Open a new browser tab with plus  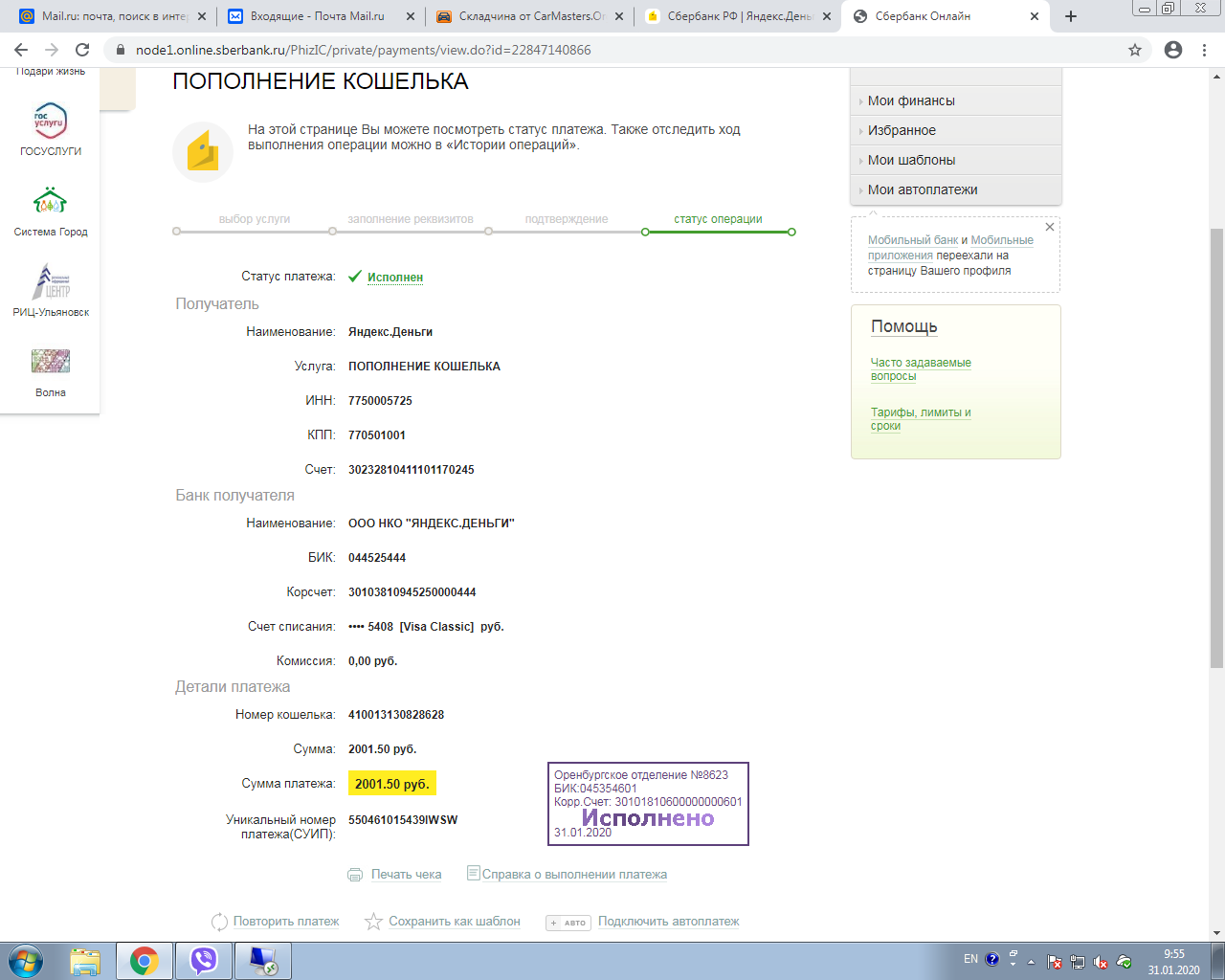tap(1071, 16)
